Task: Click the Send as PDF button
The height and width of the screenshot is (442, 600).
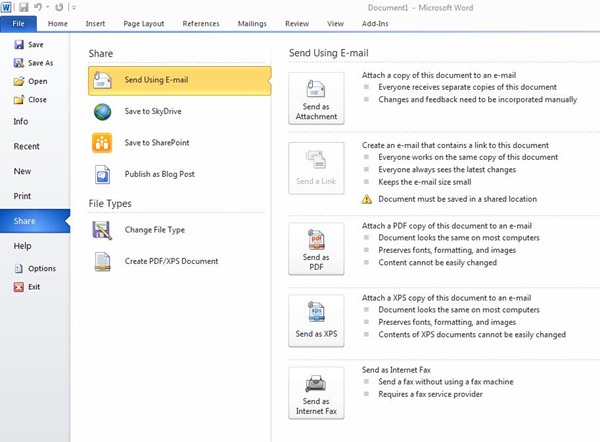Action: 315,251
